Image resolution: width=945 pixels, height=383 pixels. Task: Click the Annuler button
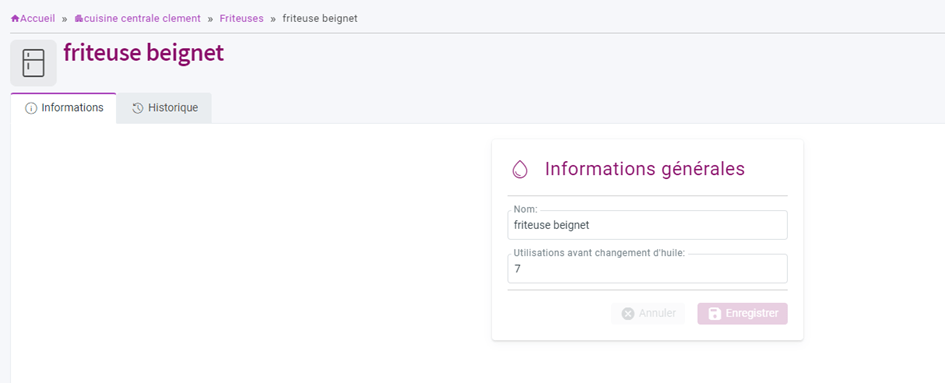648,314
